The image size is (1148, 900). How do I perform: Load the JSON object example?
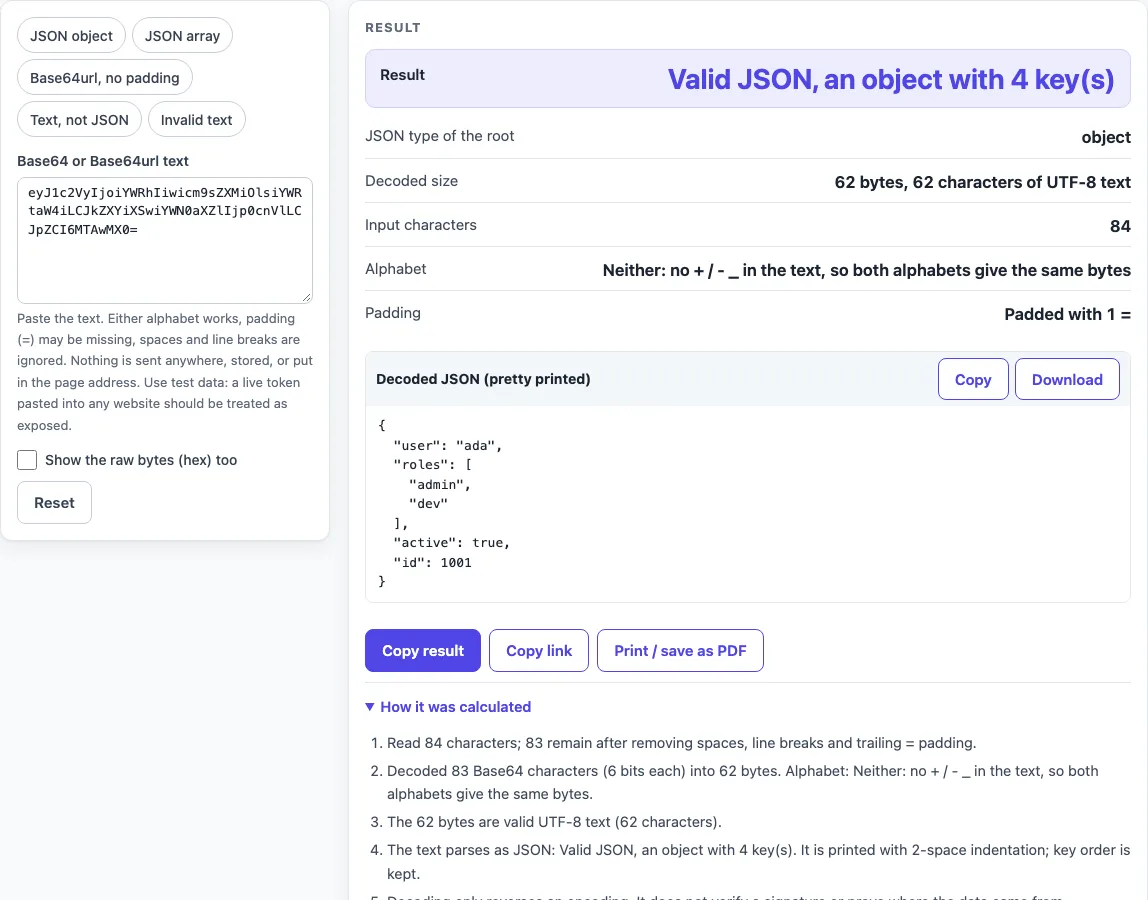(71, 36)
